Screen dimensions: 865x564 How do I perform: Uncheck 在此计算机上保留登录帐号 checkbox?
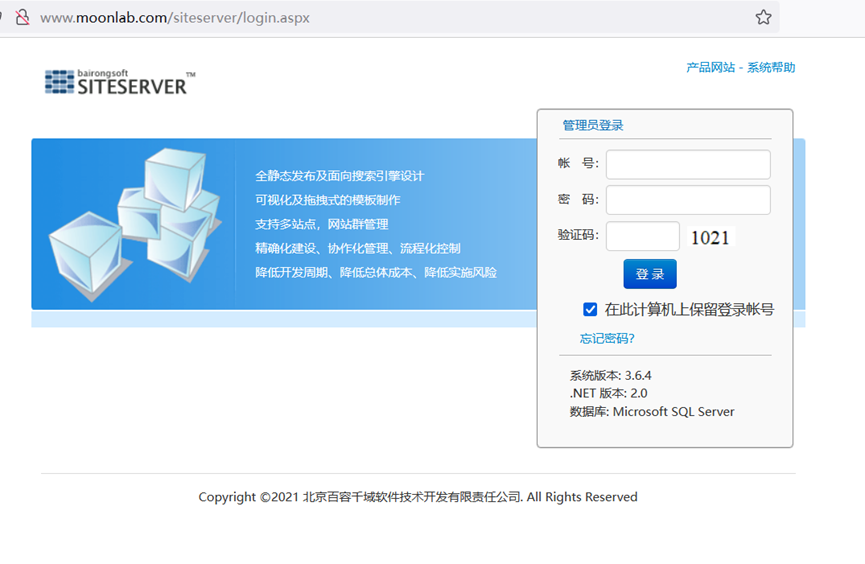click(x=590, y=310)
